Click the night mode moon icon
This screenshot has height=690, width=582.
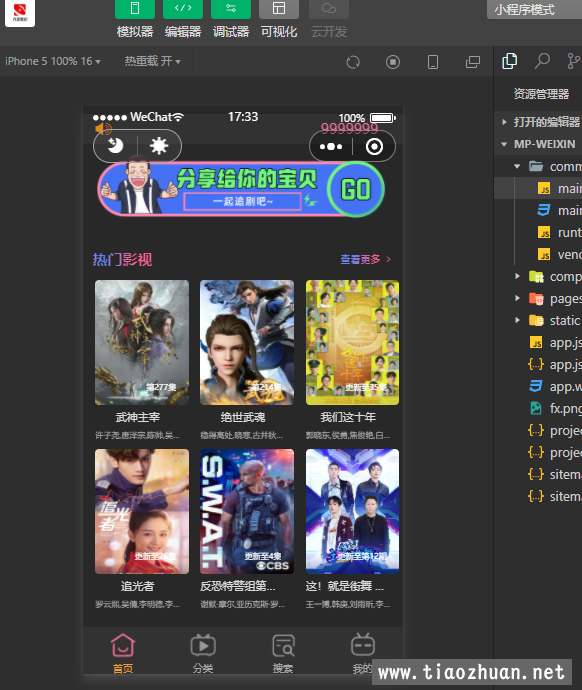116,146
